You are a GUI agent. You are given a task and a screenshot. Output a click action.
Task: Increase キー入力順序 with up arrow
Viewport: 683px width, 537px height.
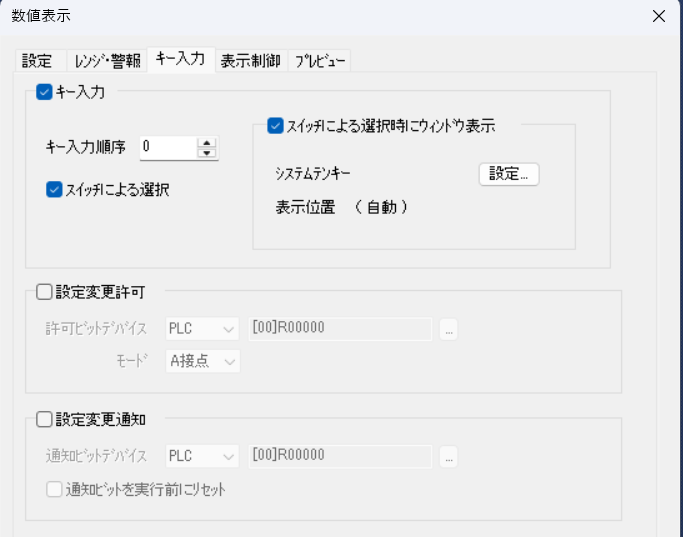coord(207,142)
